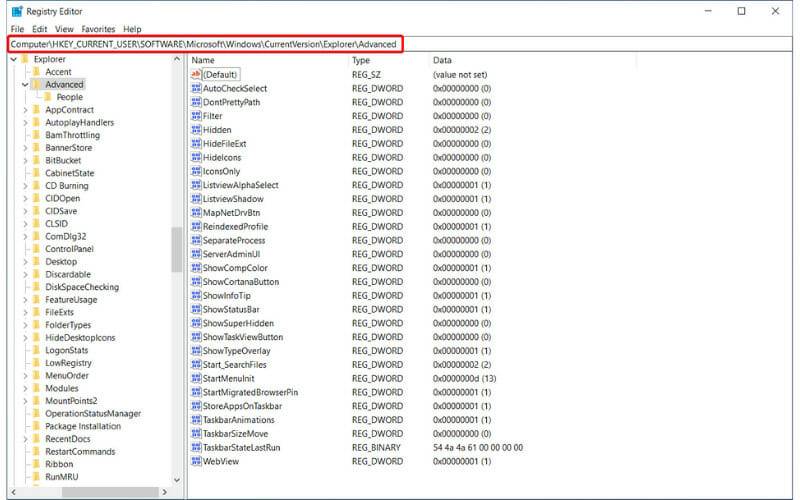Click the WebView DWORD icon
Image resolution: width=800 pixels, height=500 pixels.
click(196, 461)
